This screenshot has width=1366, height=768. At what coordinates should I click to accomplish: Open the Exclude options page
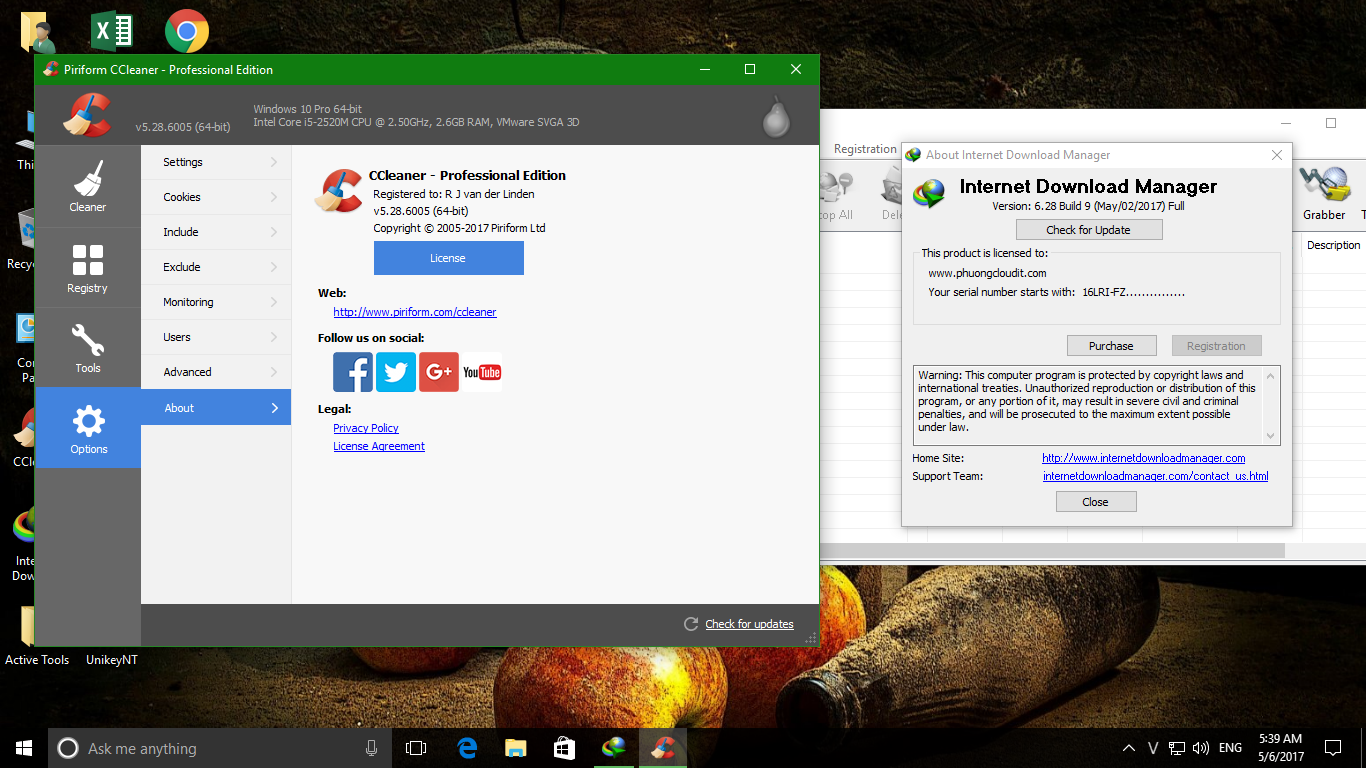click(x=216, y=267)
